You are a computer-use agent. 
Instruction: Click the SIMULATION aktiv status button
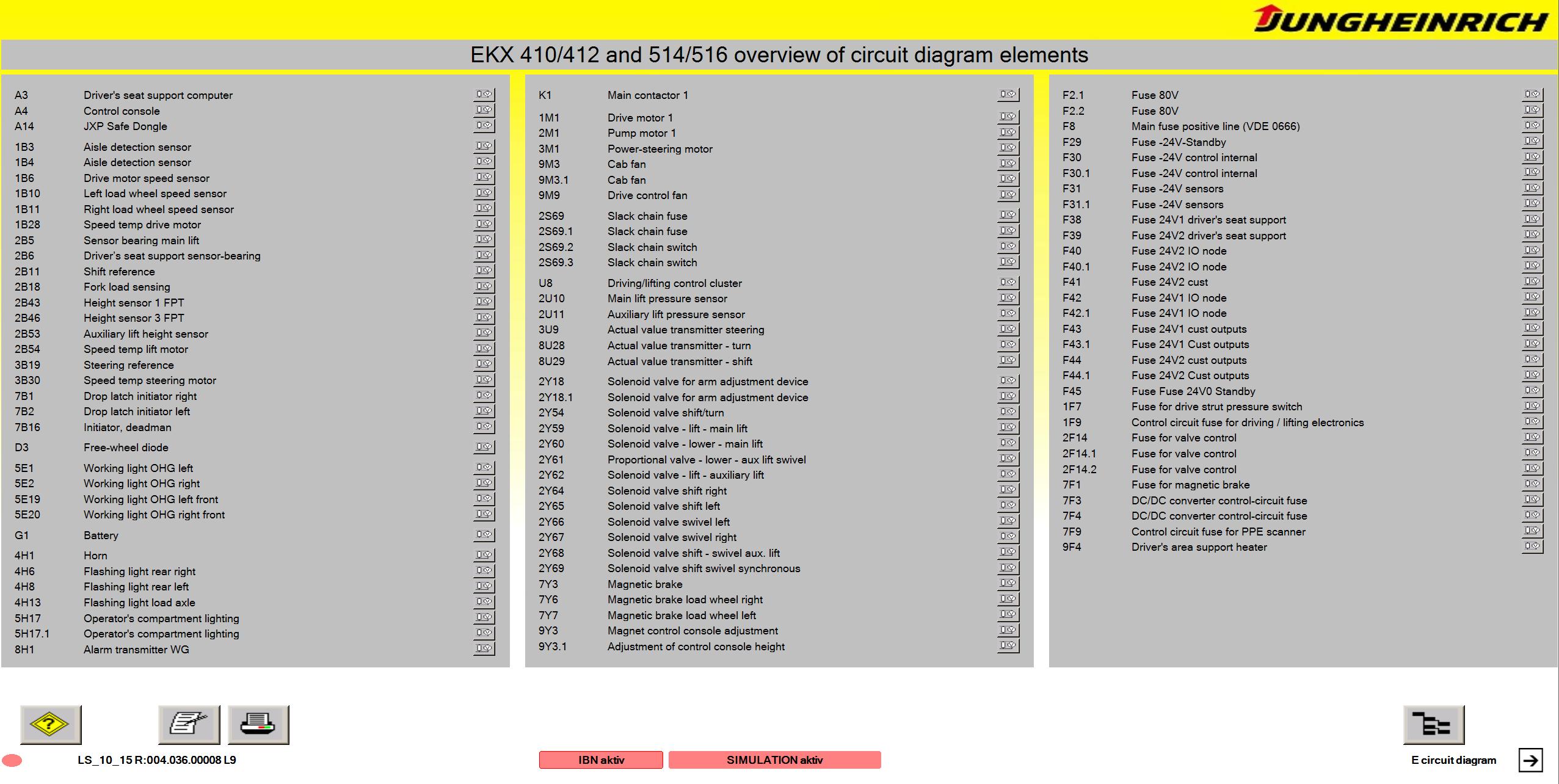coord(774,760)
